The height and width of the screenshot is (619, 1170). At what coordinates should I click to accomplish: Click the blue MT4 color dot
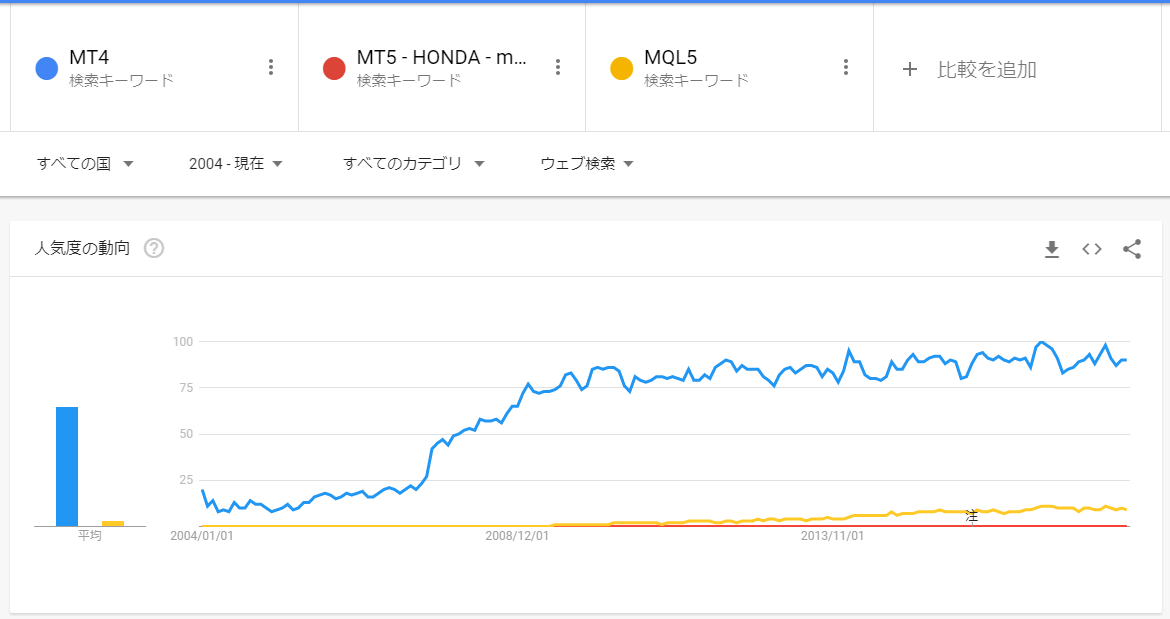pos(47,68)
